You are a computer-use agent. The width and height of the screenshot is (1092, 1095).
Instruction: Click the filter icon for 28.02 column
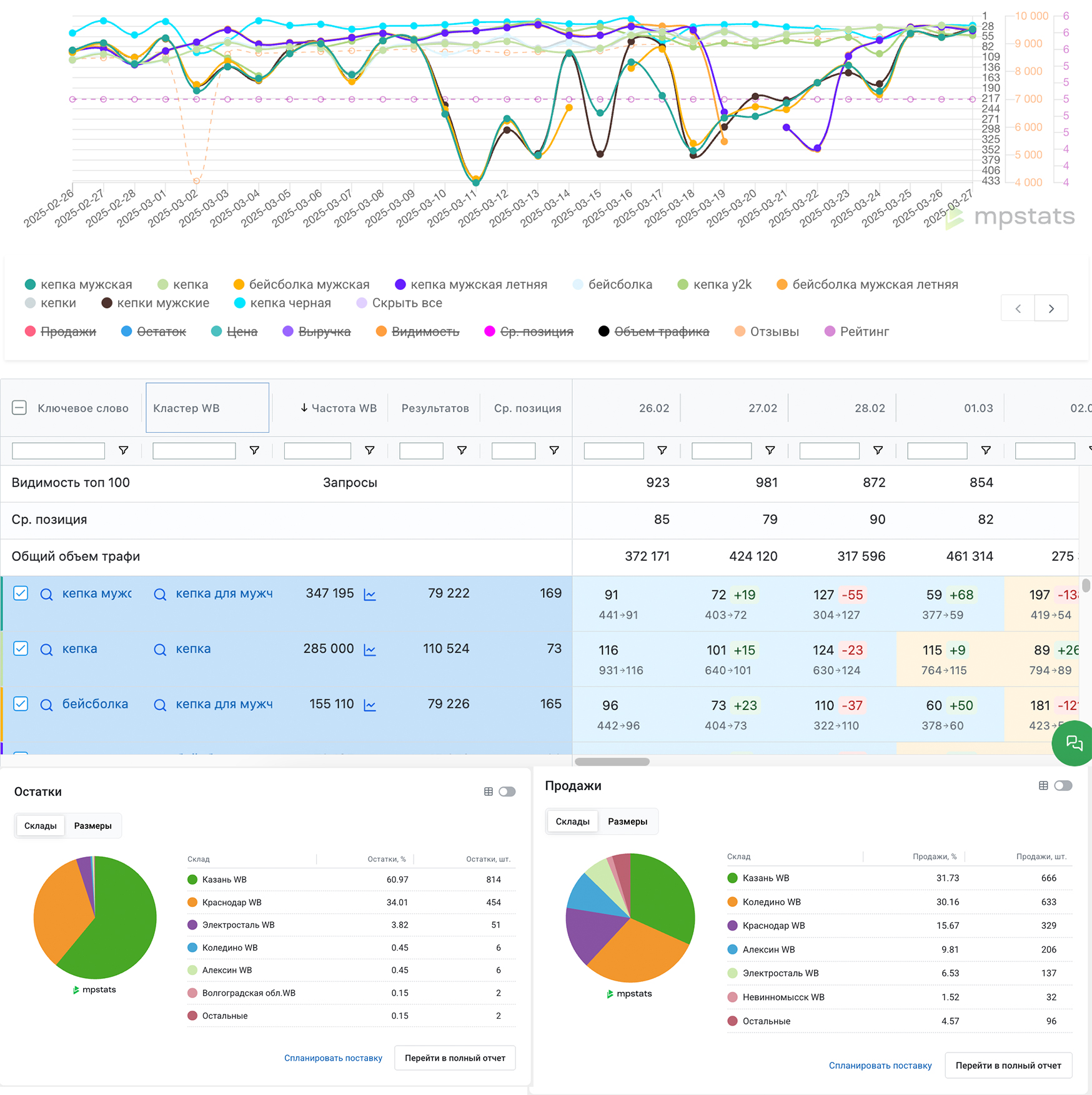[x=878, y=450]
